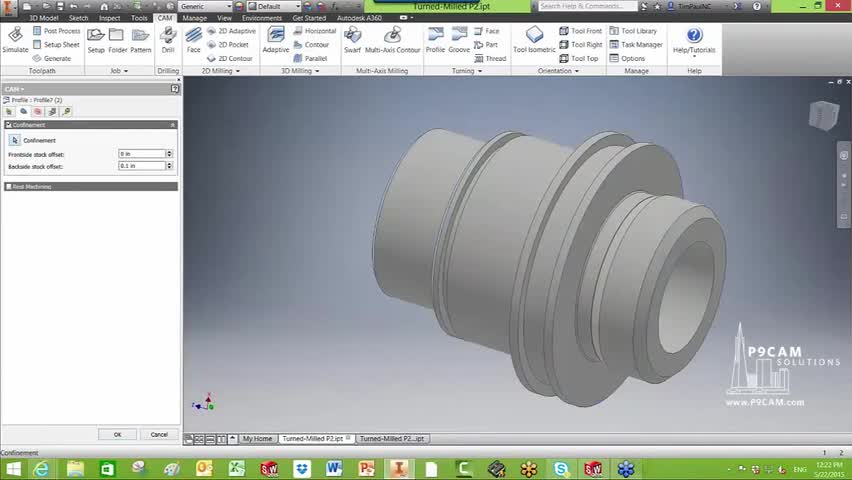
Task: Open the Sketch ribbon tab
Action: [x=78, y=18]
